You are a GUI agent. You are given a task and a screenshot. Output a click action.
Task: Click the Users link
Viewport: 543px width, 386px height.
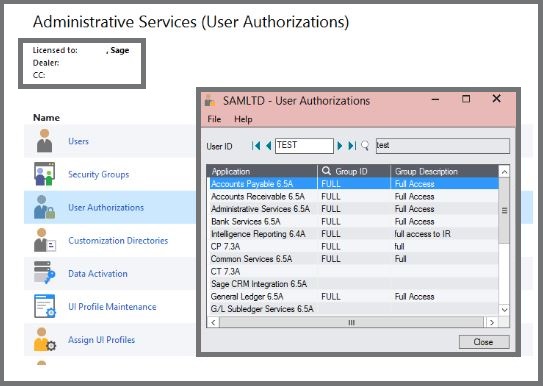(78, 141)
